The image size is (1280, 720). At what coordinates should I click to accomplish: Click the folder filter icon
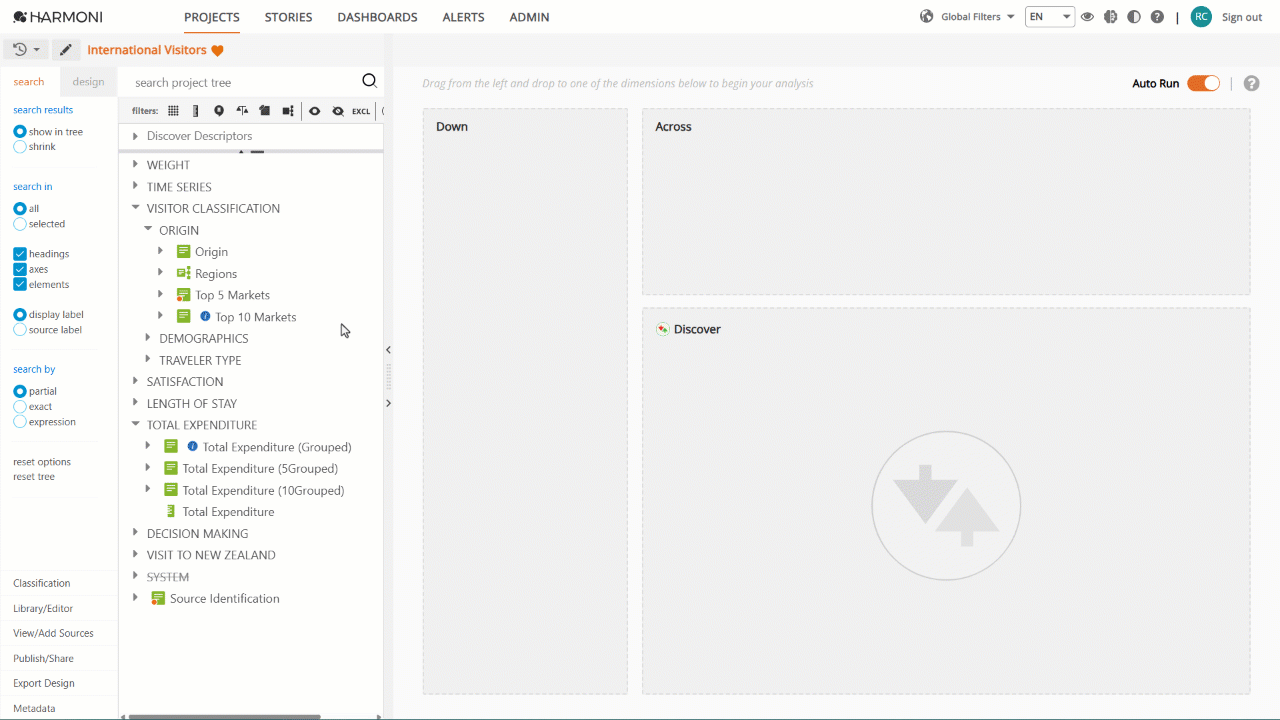pos(264,111)
